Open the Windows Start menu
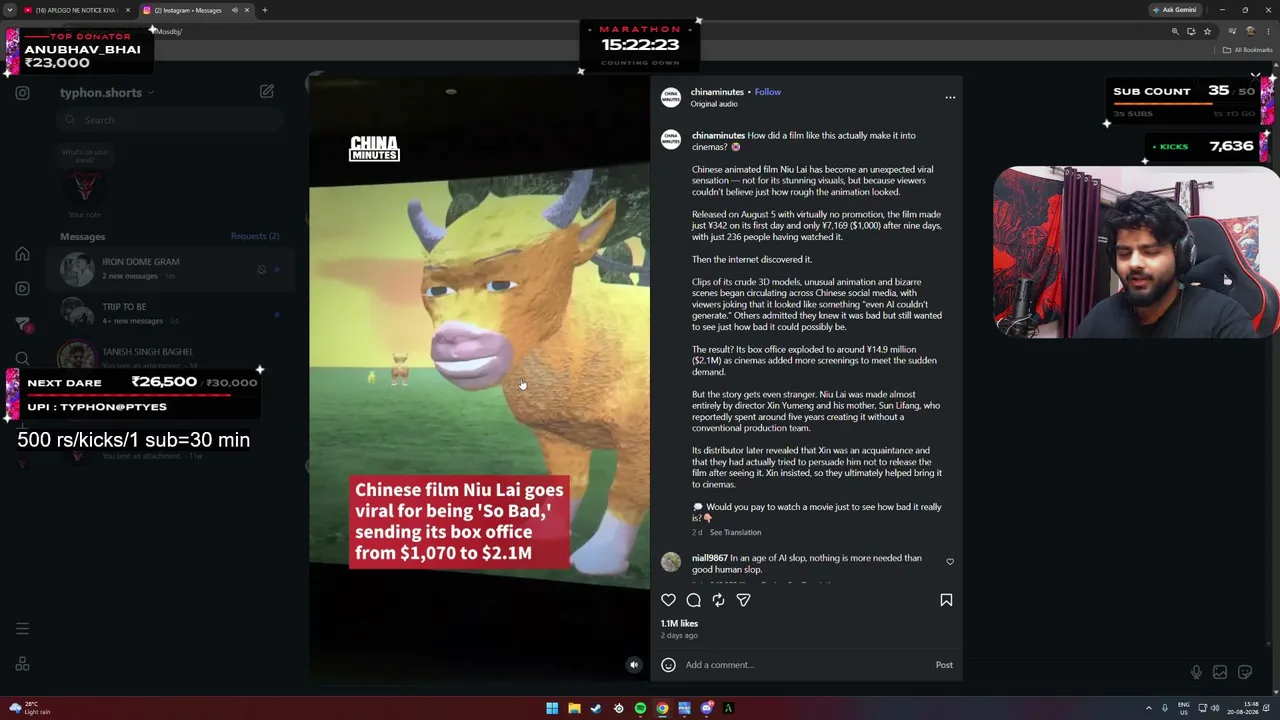 click(552, 709)
